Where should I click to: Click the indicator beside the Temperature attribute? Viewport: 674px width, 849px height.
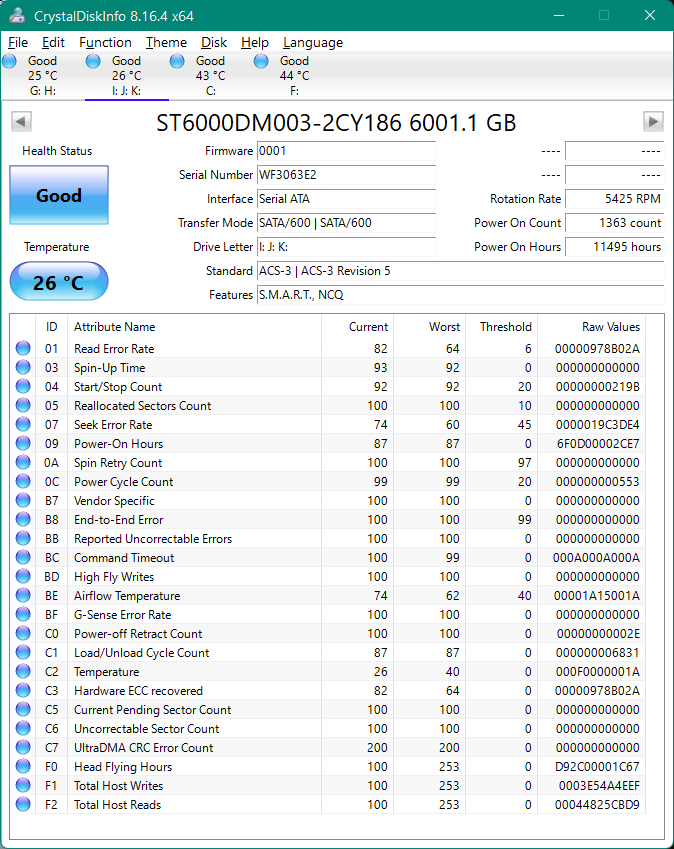(x=23, y=672)
